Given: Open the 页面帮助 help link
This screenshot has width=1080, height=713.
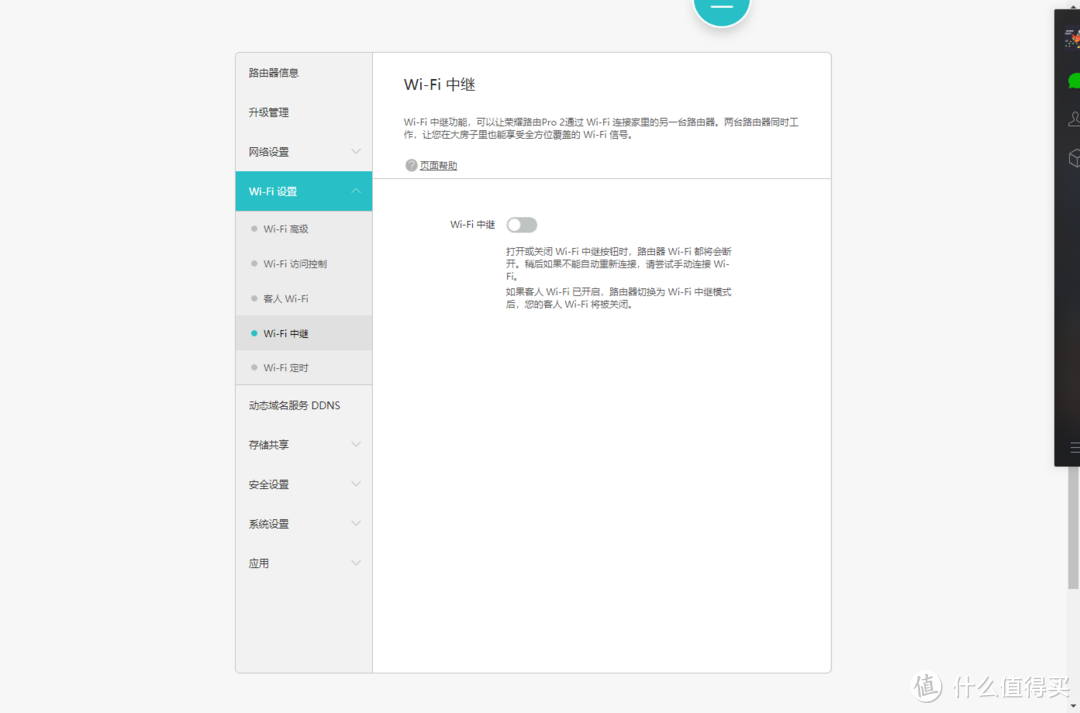Looking at the screenshot, I should click(x=438, y=165).
